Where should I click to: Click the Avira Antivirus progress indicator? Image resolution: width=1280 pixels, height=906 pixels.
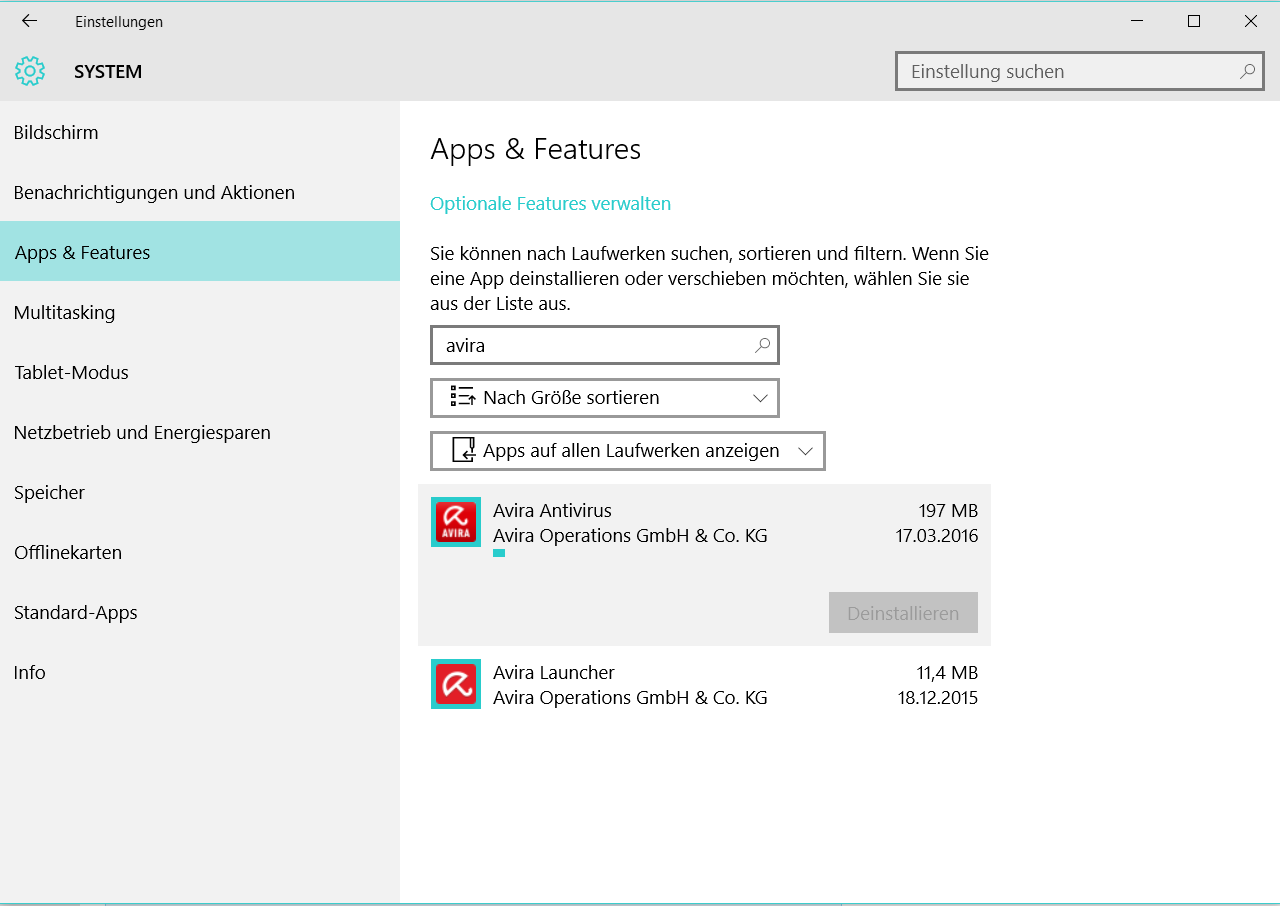(499, 553)
